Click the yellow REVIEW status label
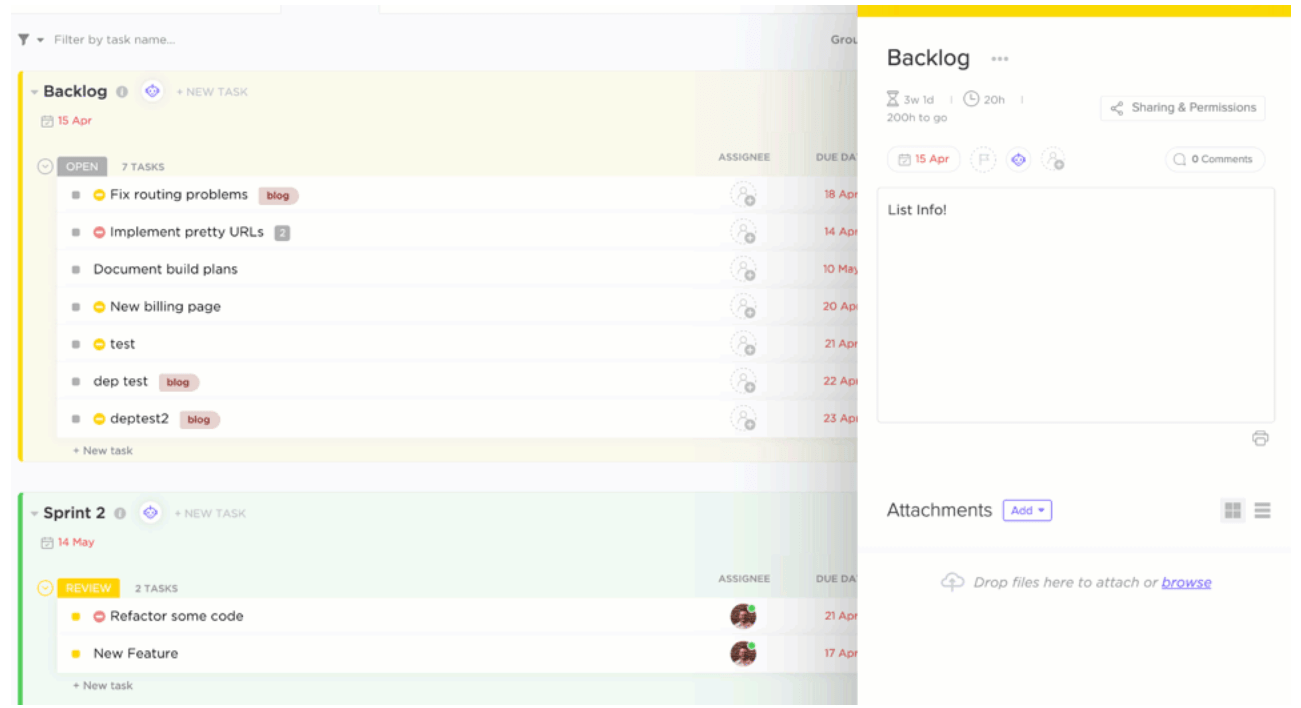The width and height of the screenshot is (1301, 708). click(88, 588)
